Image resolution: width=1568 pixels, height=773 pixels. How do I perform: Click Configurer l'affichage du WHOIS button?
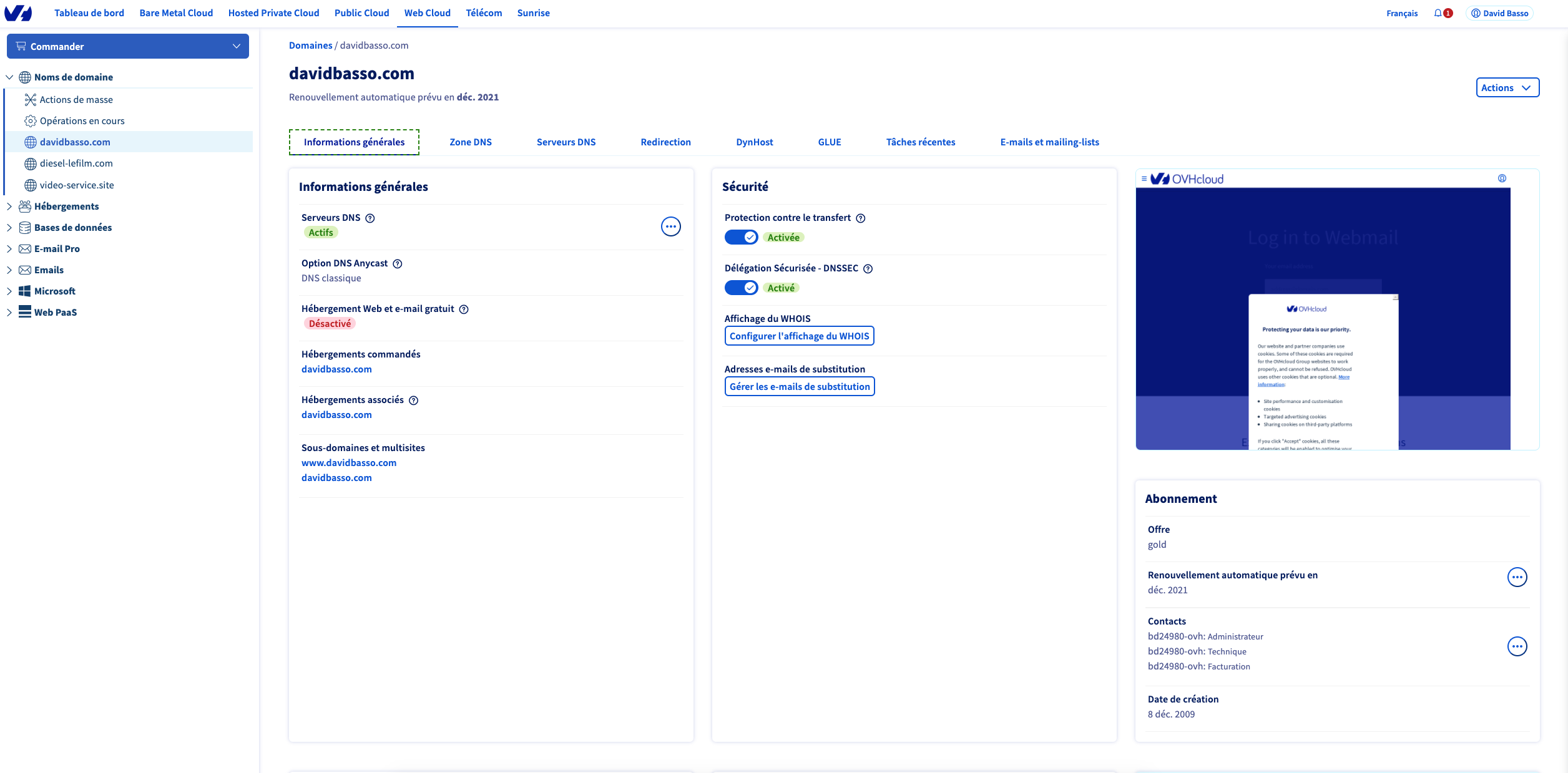(x=799, y=336)
